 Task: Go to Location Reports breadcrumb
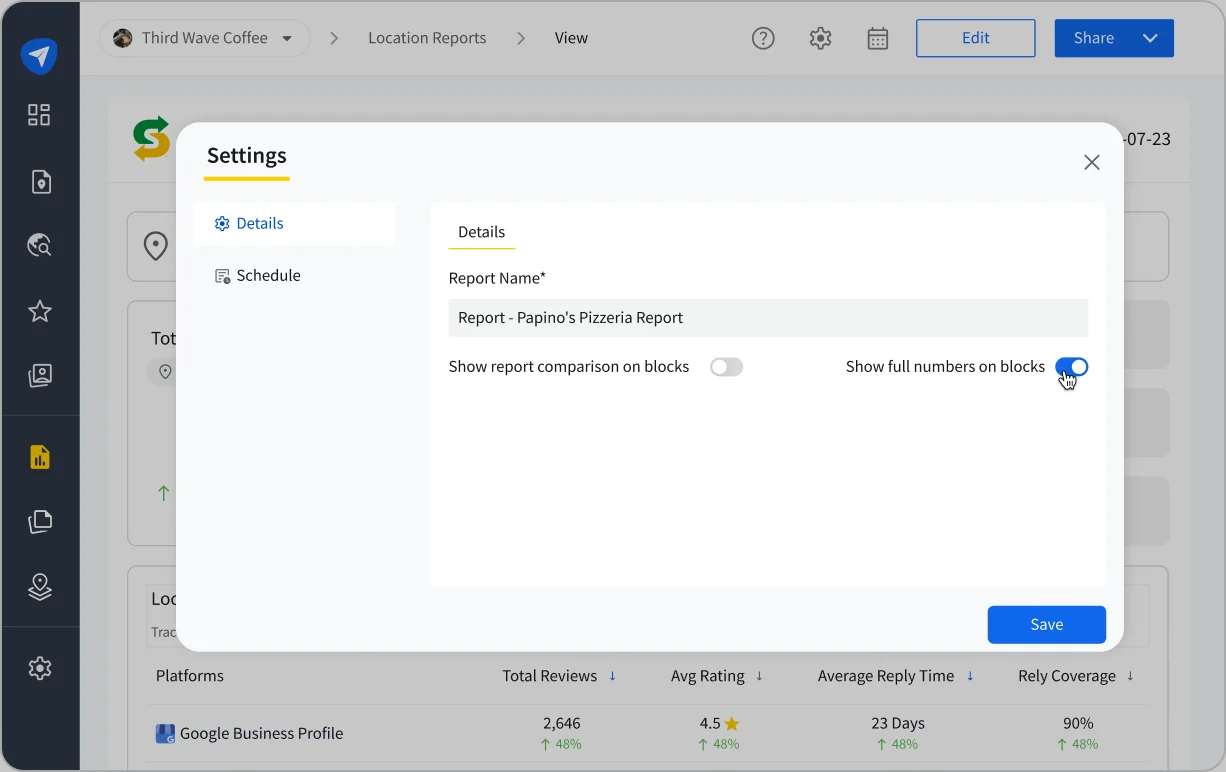pyautogui.click(x=427, y=38)
